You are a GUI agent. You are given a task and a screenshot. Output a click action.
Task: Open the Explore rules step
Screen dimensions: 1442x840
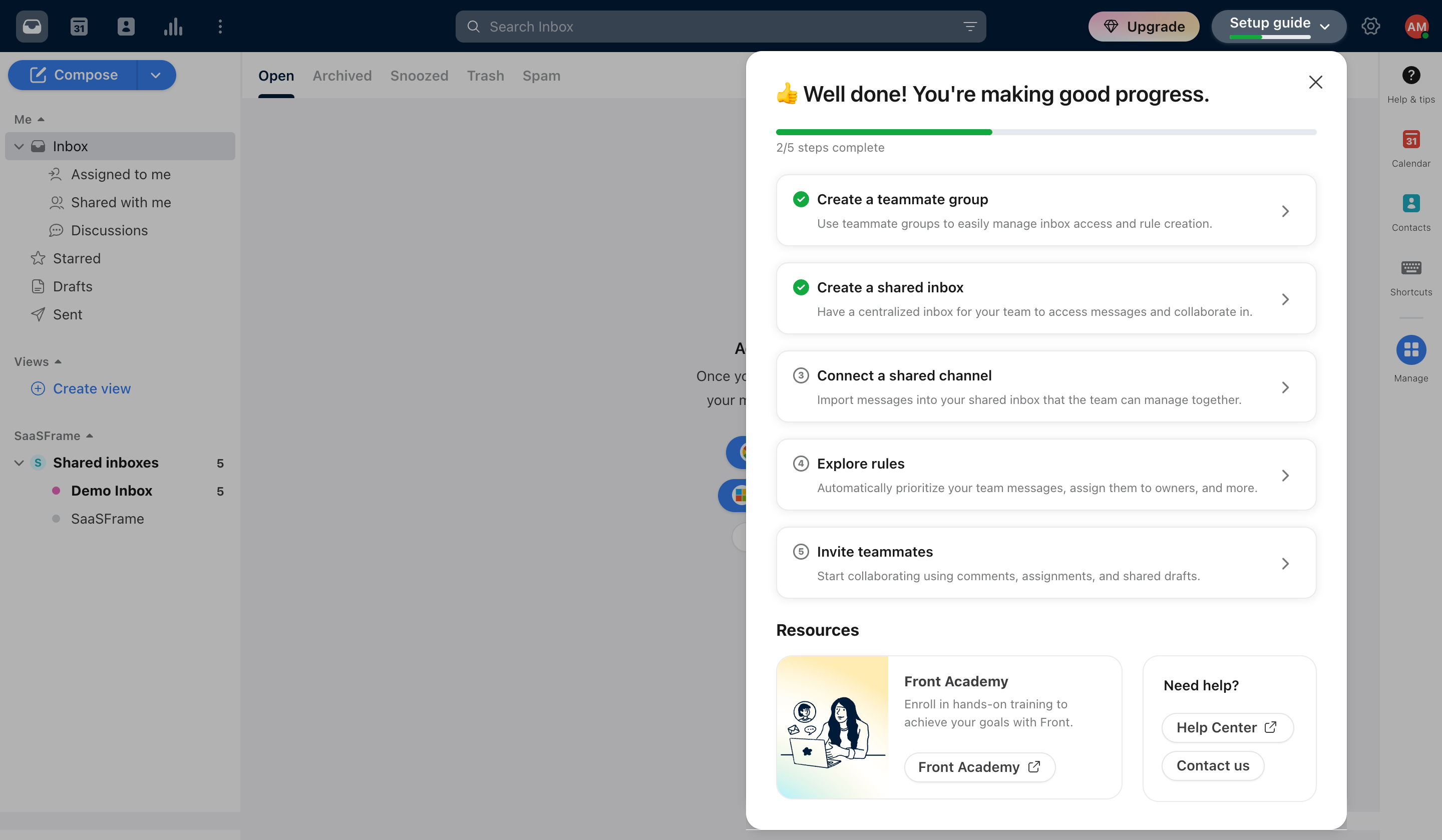1046,475
